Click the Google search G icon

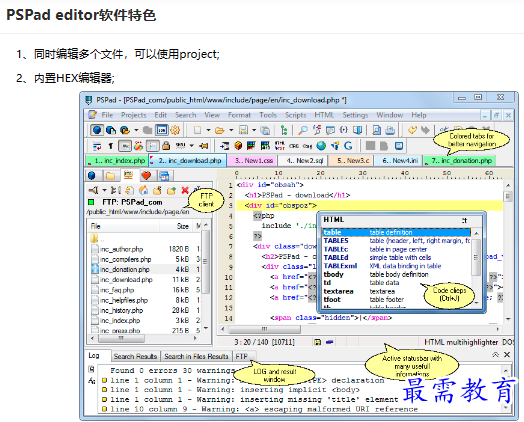click(x=348, y=146)
